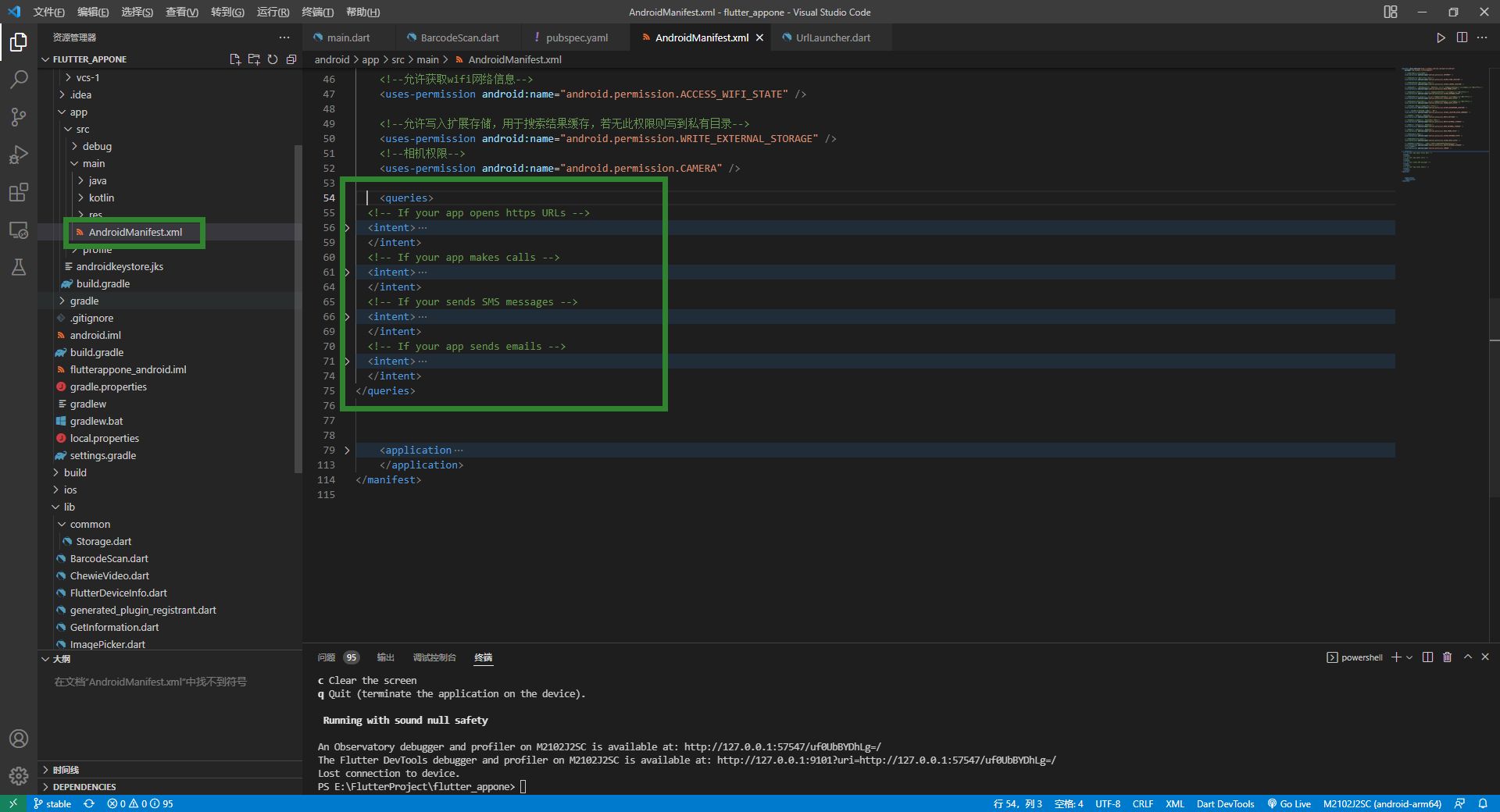The image size is (1500, 812).
Task: Show the 调试控制台 debug console tab
Action: [x=434, y=657]
